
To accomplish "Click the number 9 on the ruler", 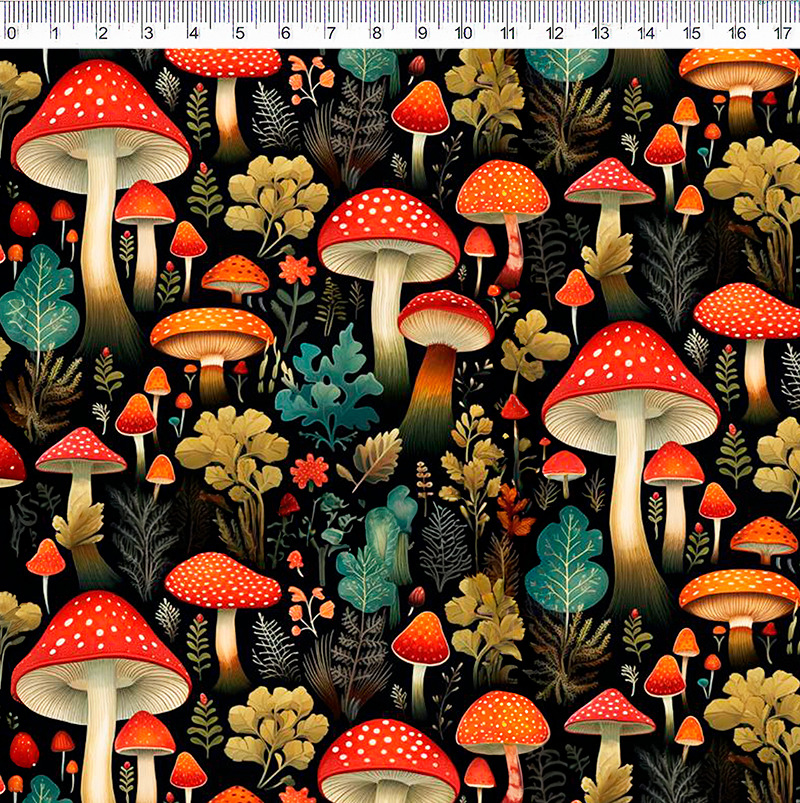I will (422, 34).
